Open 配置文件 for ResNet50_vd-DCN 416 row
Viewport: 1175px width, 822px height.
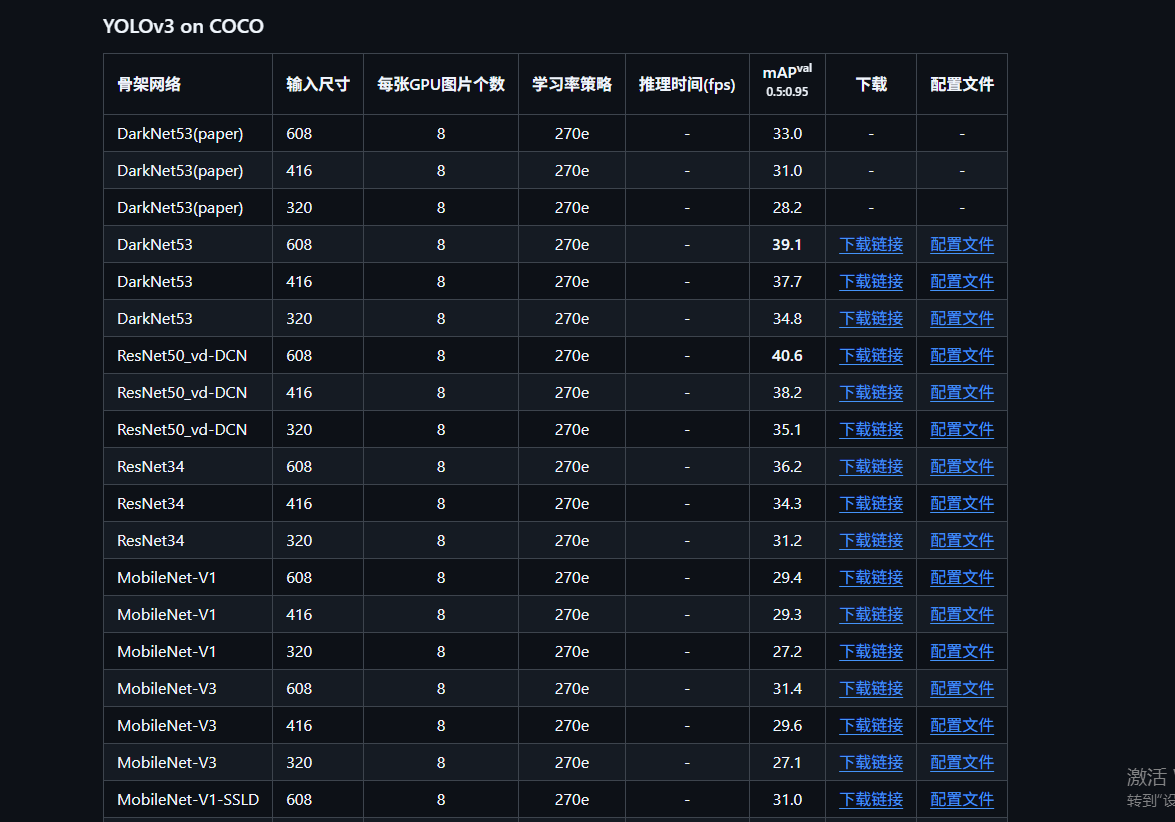point(961,393)
